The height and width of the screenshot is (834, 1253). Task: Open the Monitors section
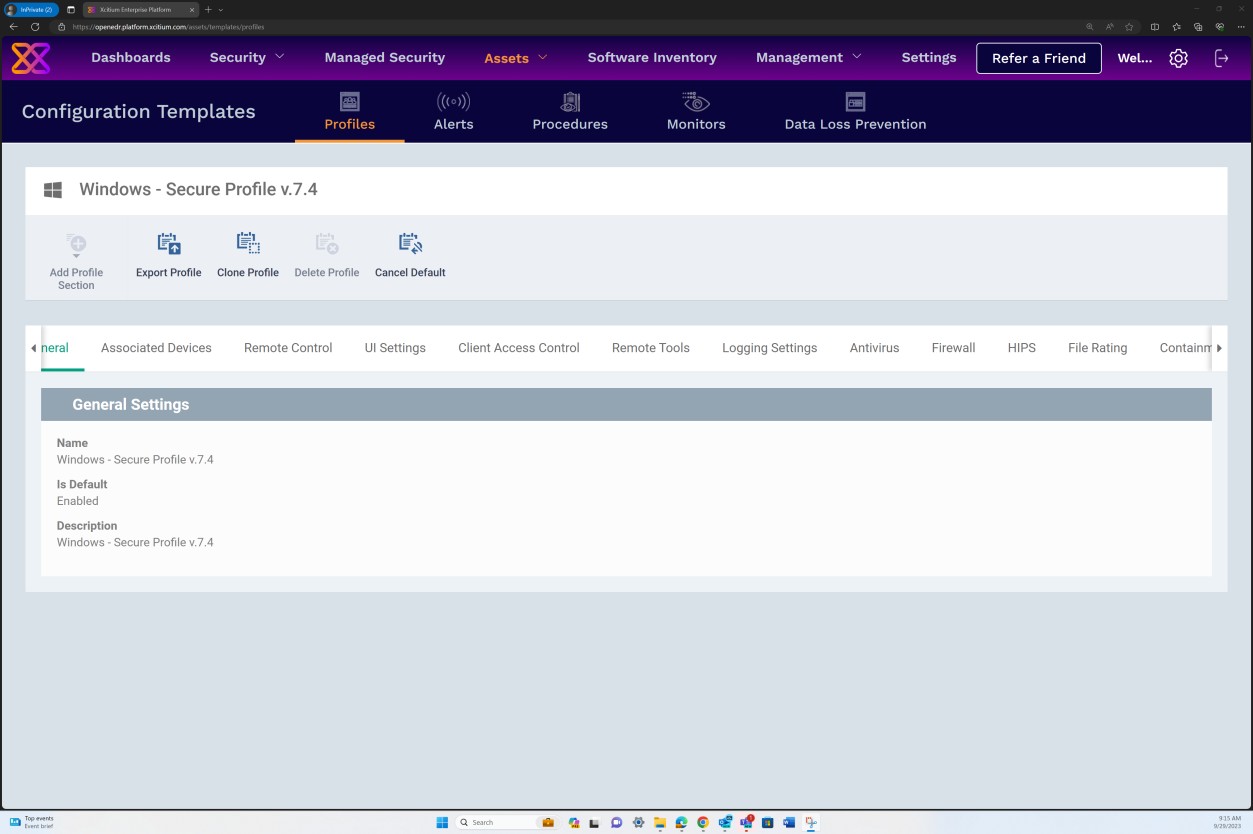point(695,110)
